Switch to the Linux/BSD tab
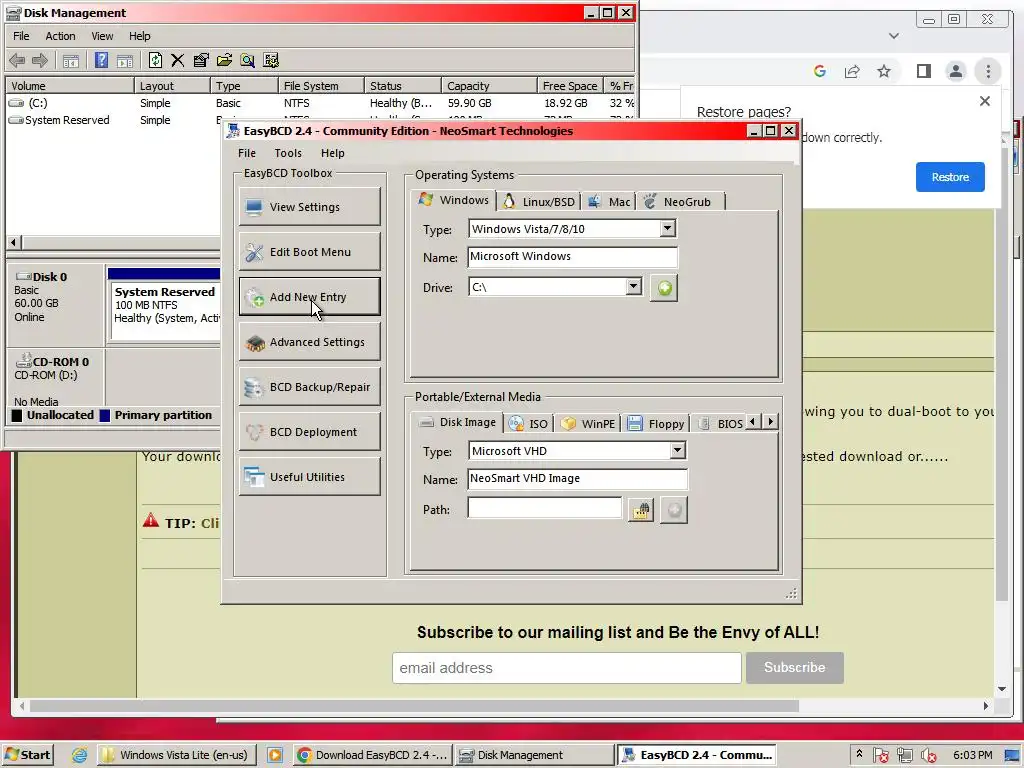 point(539,202)
